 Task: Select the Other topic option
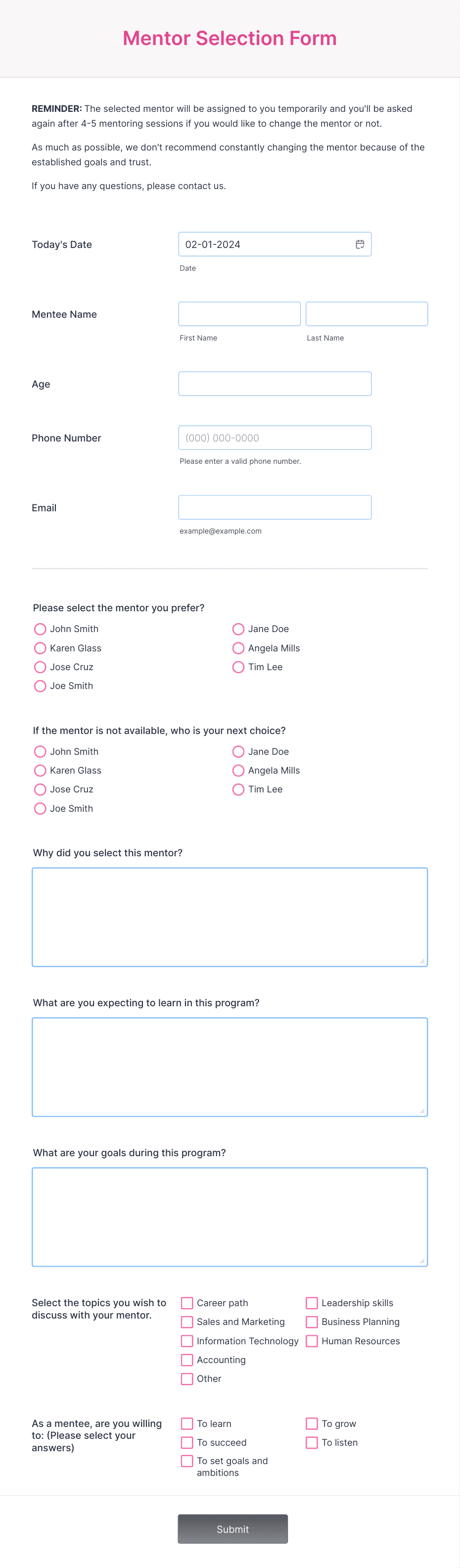pos(187,1378)
